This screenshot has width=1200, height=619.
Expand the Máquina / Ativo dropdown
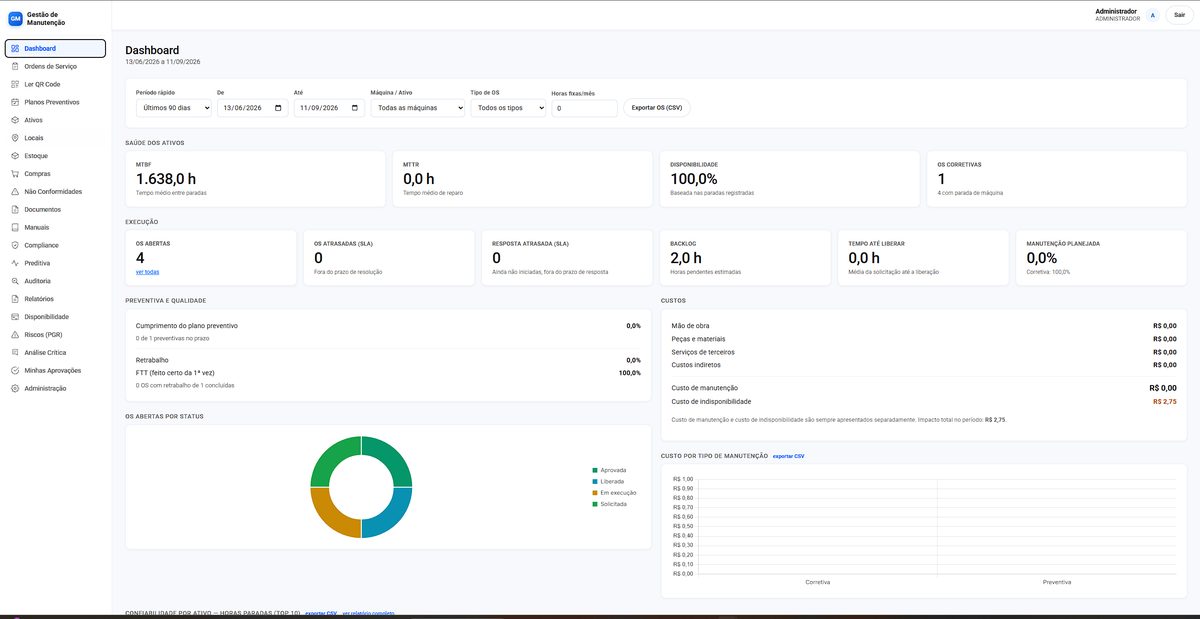pyautogui.click(x=417, y=108)
